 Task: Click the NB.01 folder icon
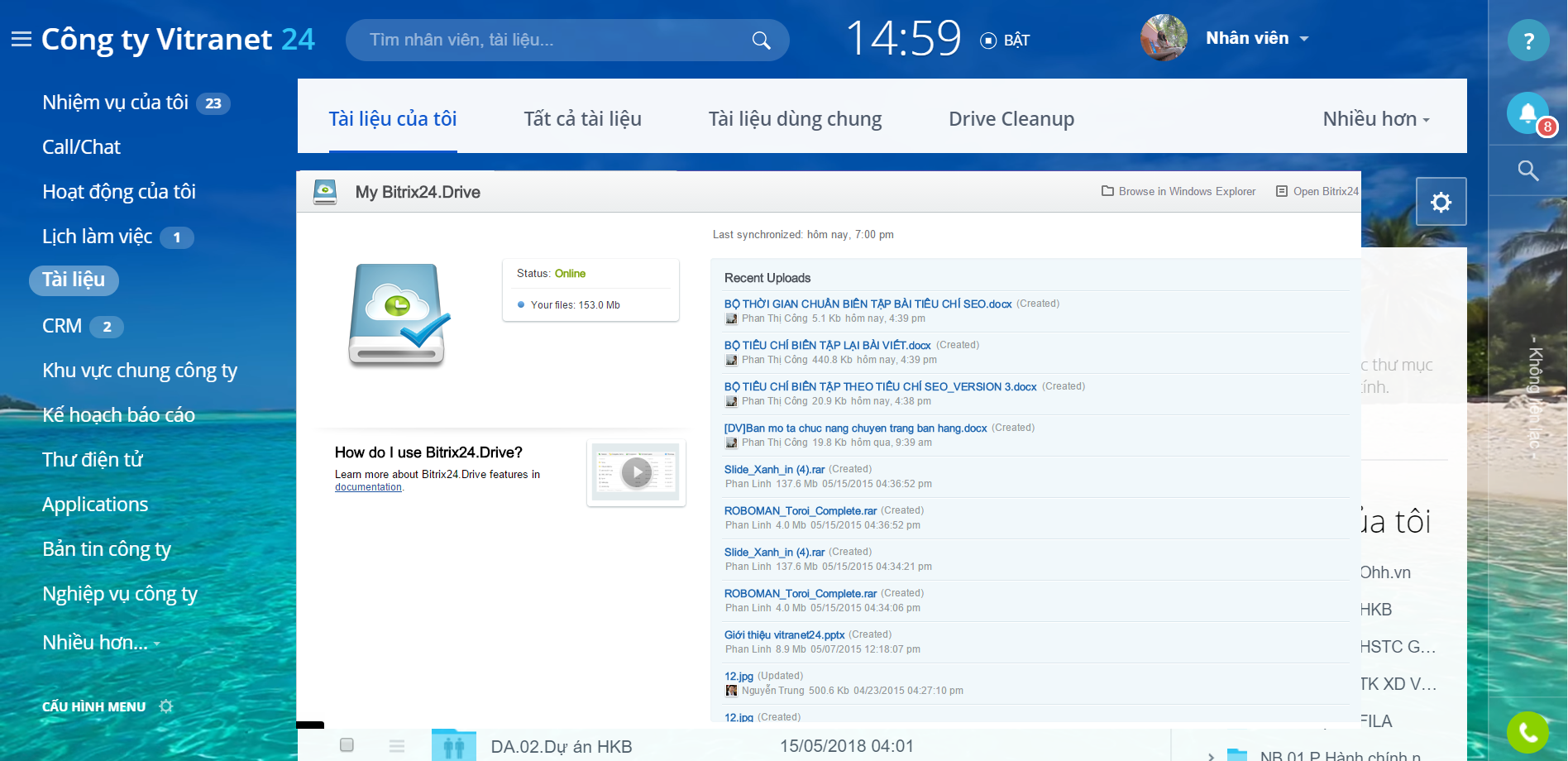click(1237, 754)
